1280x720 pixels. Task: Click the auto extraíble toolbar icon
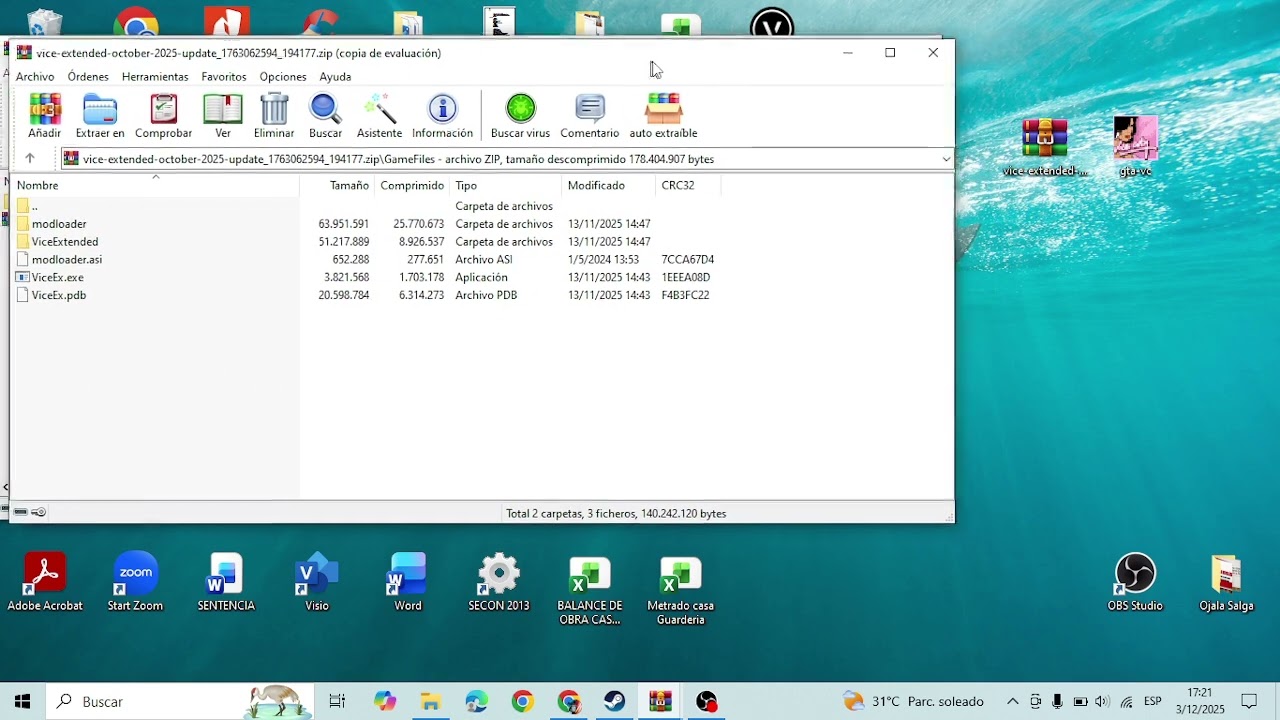pos(663,115)
